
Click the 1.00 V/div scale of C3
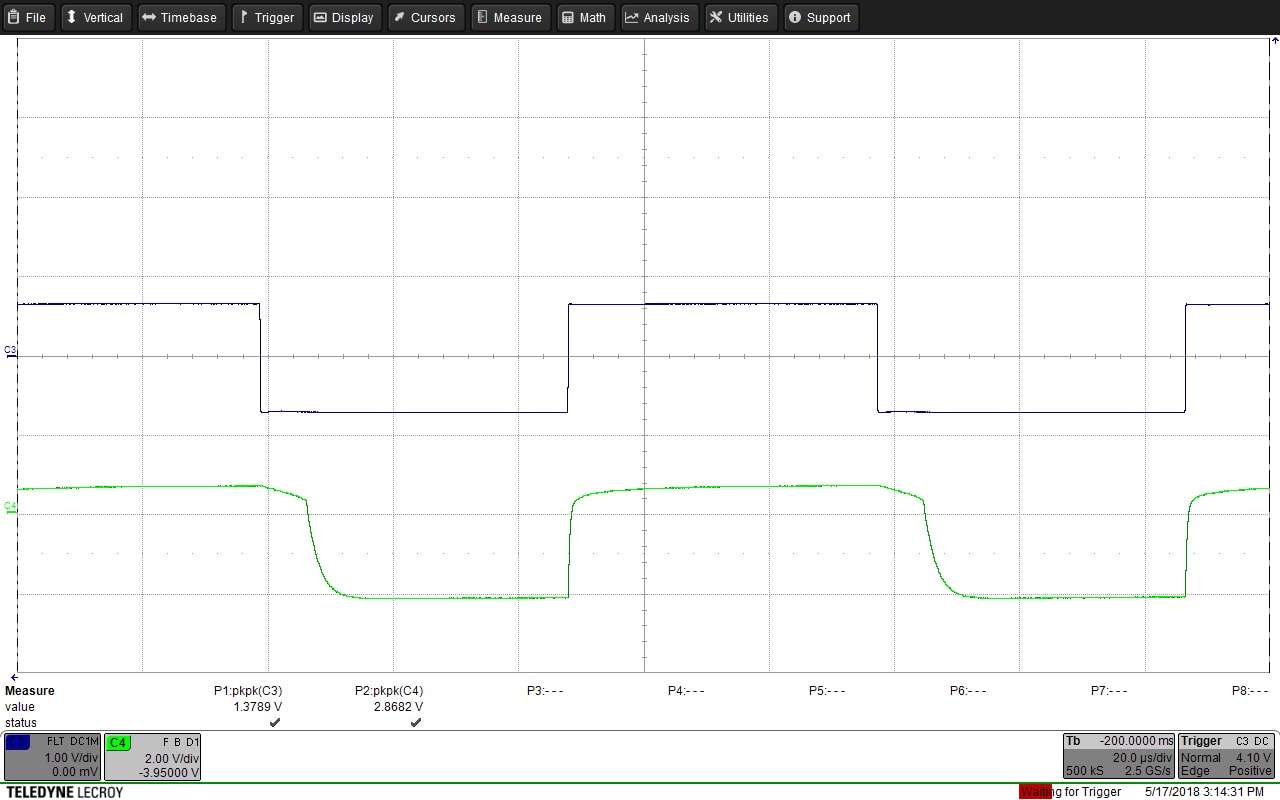[71, 758]
